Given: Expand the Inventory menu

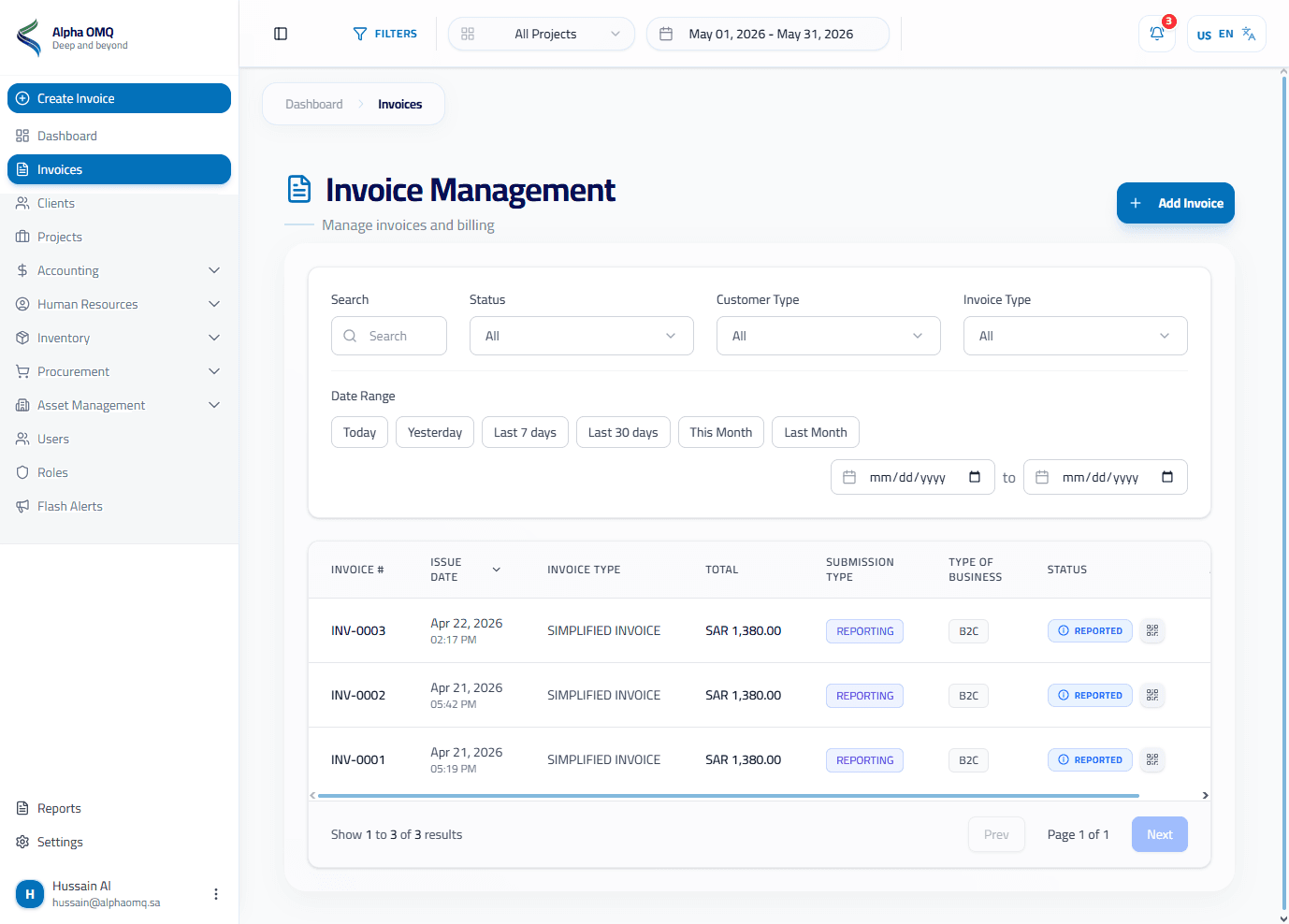Looking at the screenshot, I should coord(119,338).
